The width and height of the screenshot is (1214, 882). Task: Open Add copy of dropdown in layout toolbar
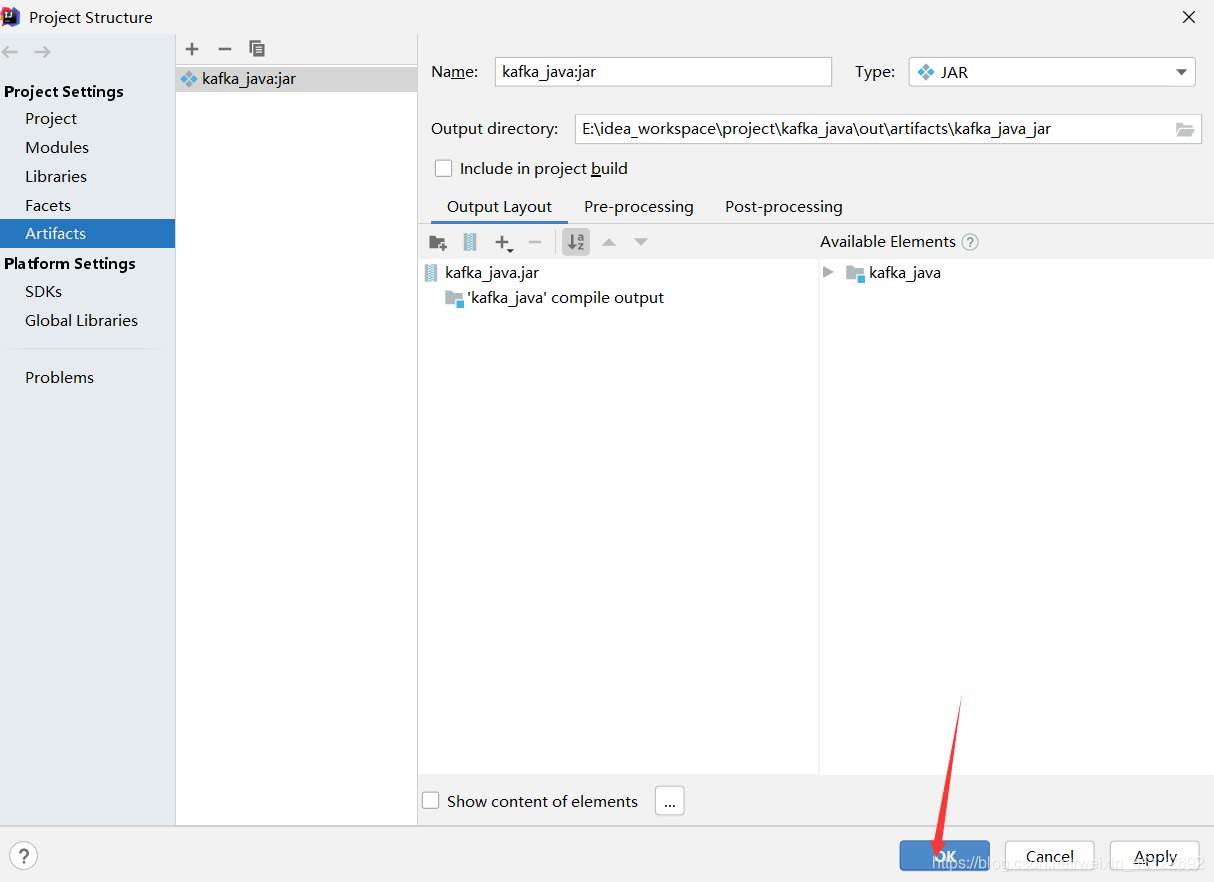click(504, 242)
